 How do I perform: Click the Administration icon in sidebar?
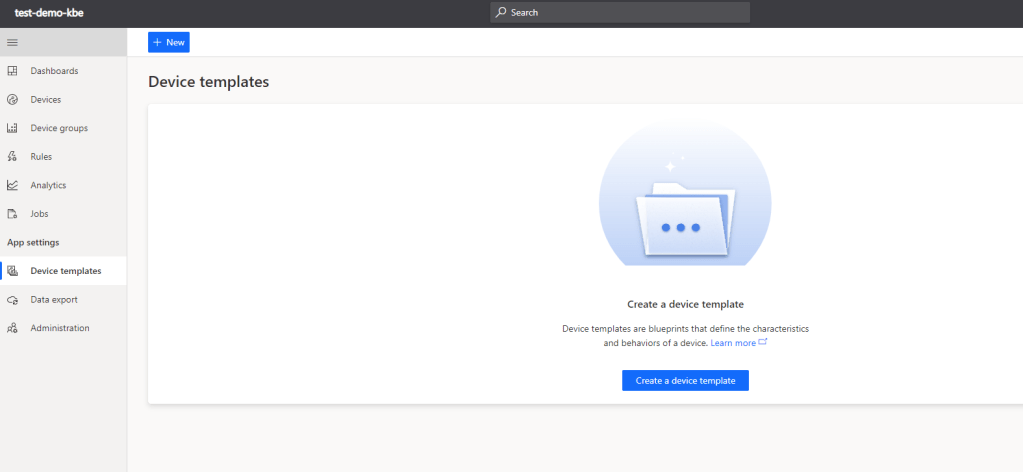click(12, 328)
